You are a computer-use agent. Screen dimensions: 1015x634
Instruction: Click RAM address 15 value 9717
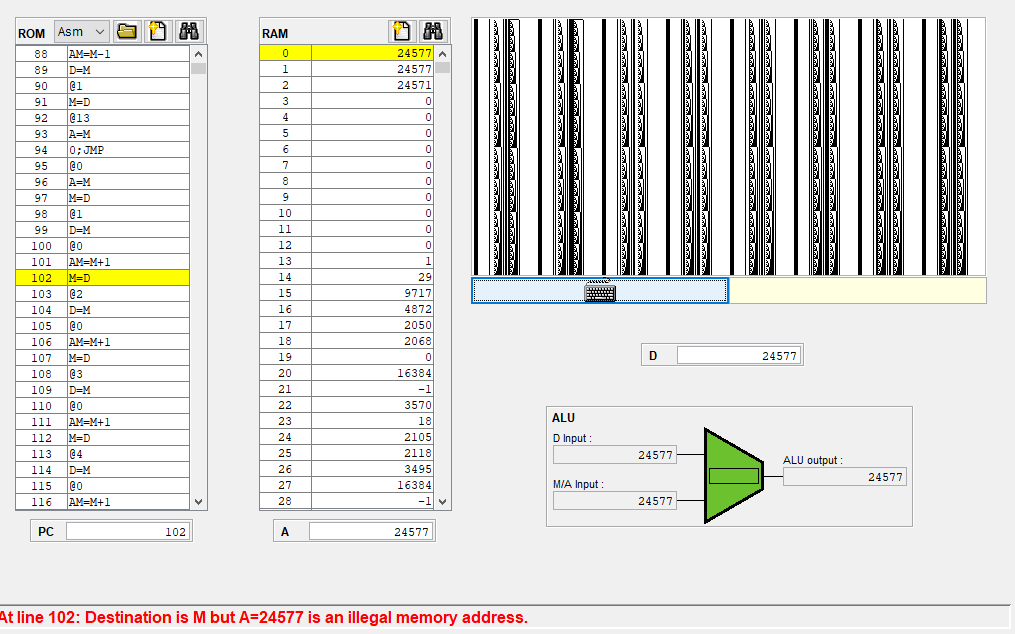(372, 293)
